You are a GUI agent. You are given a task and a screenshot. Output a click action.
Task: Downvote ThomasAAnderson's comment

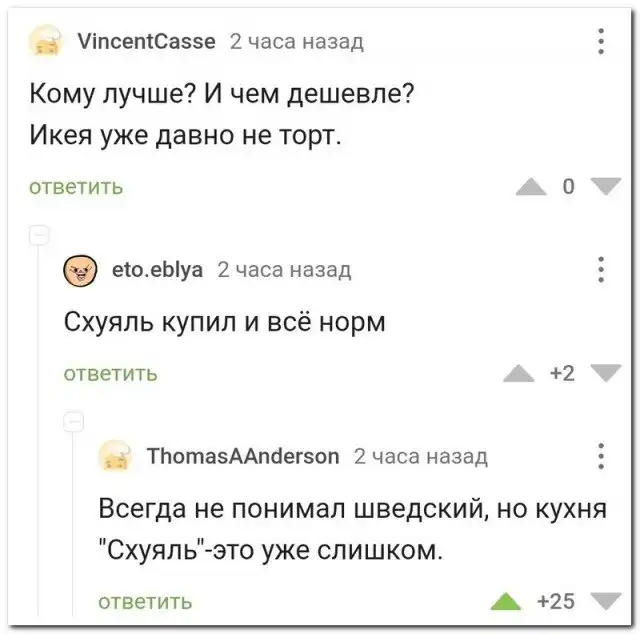pos(603,601)
